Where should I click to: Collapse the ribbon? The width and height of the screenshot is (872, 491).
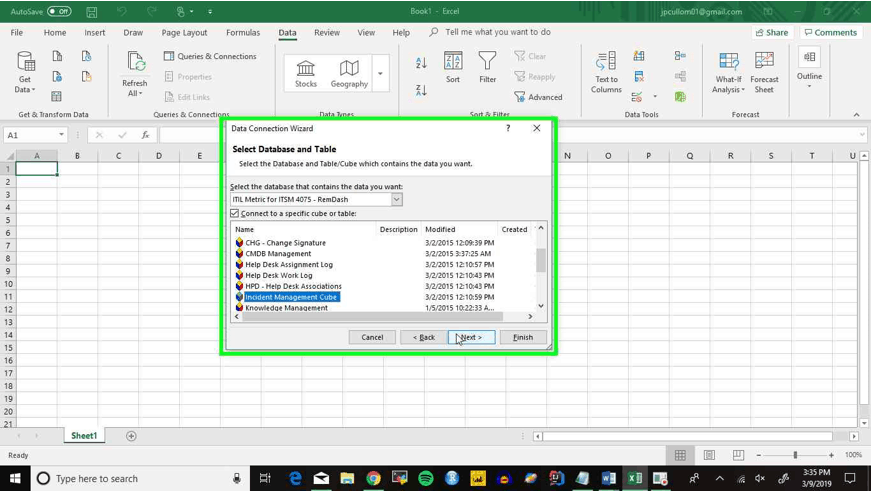pyautogui.click(x=856, y=115)
